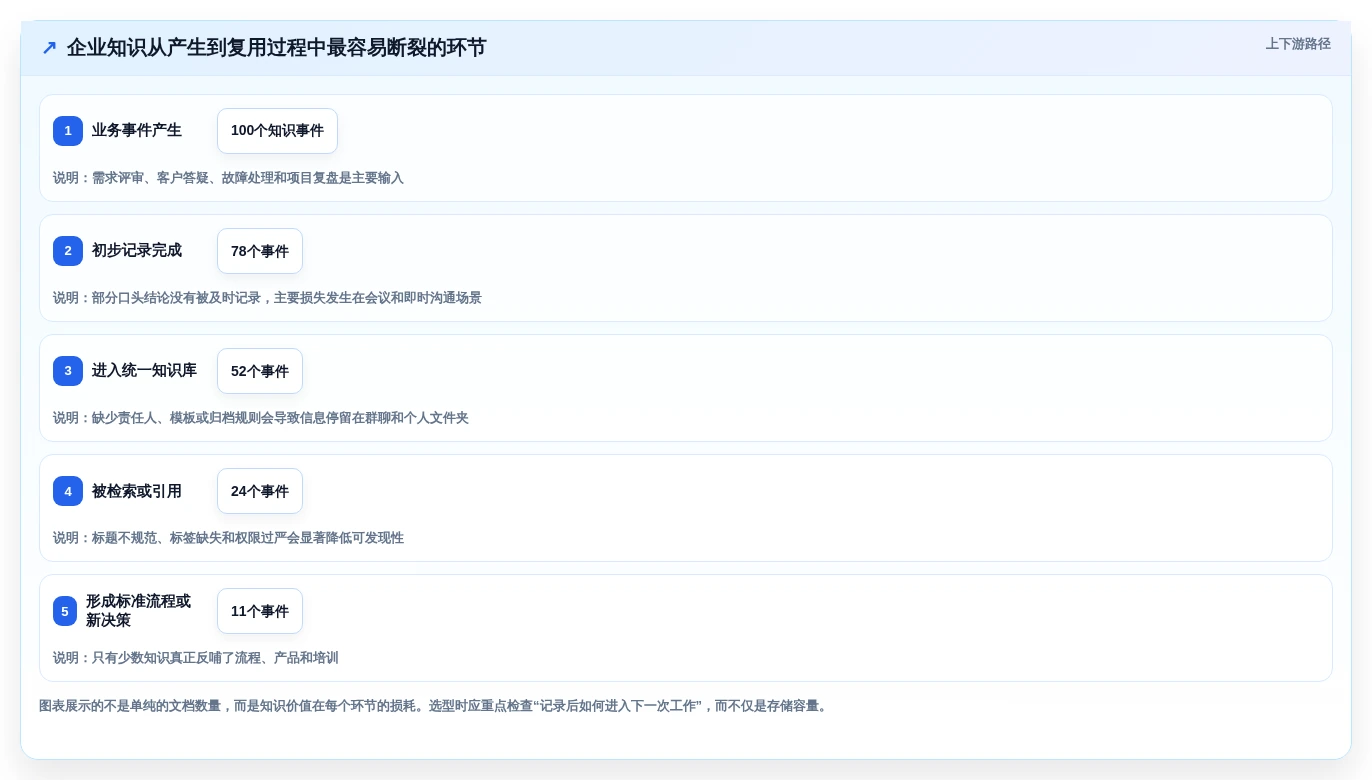Click the note starting 只有少数知识真正反哺了流程
The height and width of the screenshot is (780, 1372).
click(x=196, y=658)
